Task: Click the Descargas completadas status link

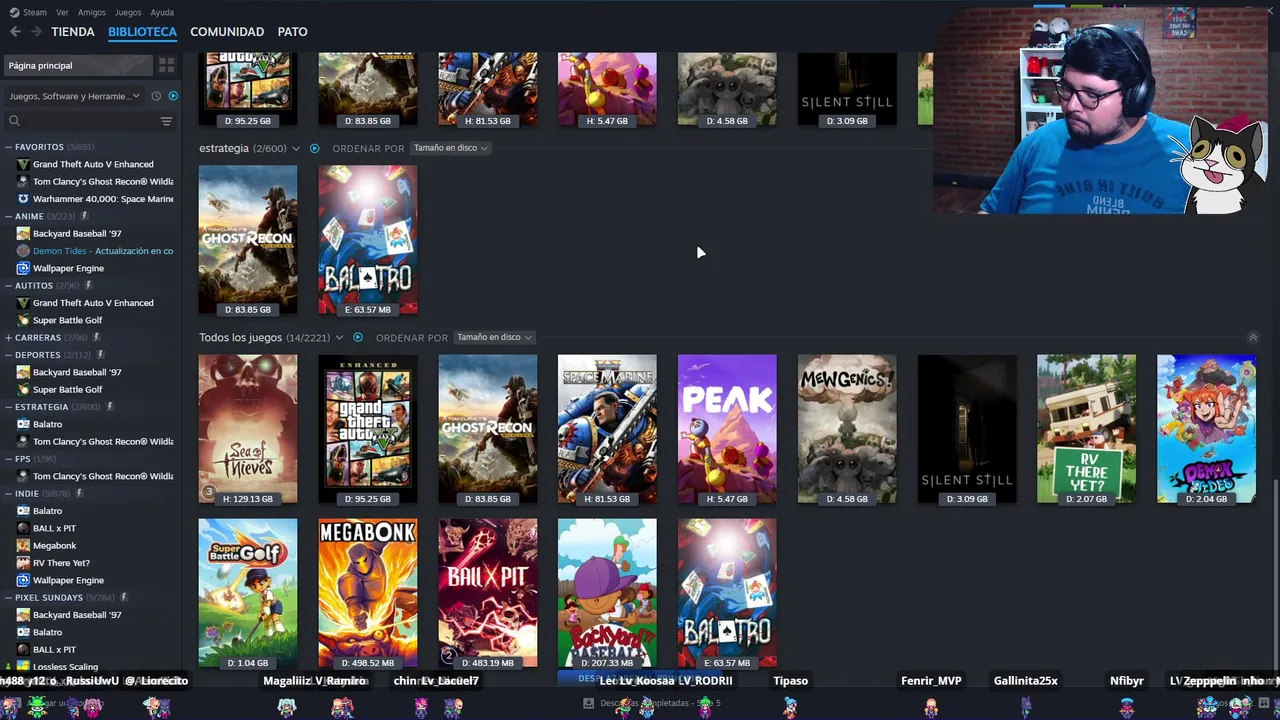Action: (650, 703)
